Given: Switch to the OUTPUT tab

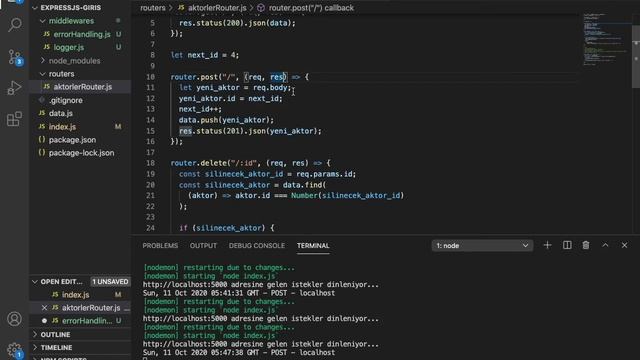Looking at the screenshot, I should coord(203,246).
